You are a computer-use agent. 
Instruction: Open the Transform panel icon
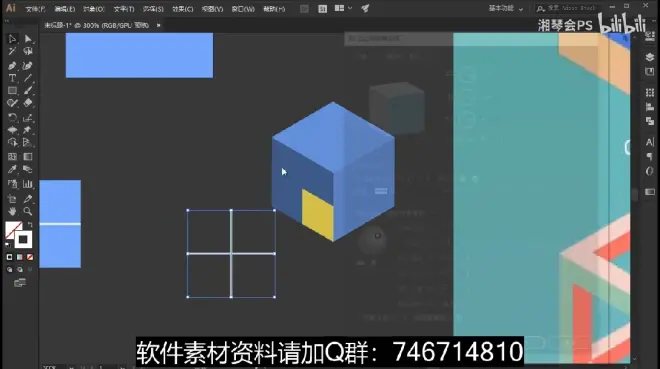point(649,93)
